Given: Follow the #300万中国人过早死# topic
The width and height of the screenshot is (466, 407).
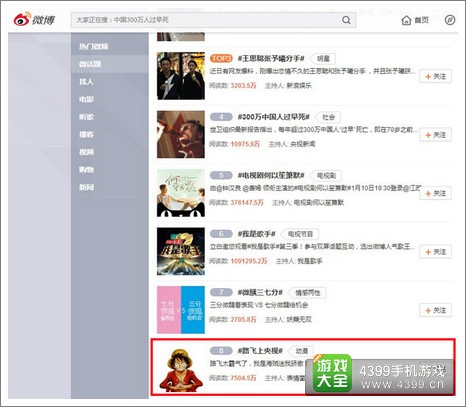Looking at the screenshot, I should 435,135.
